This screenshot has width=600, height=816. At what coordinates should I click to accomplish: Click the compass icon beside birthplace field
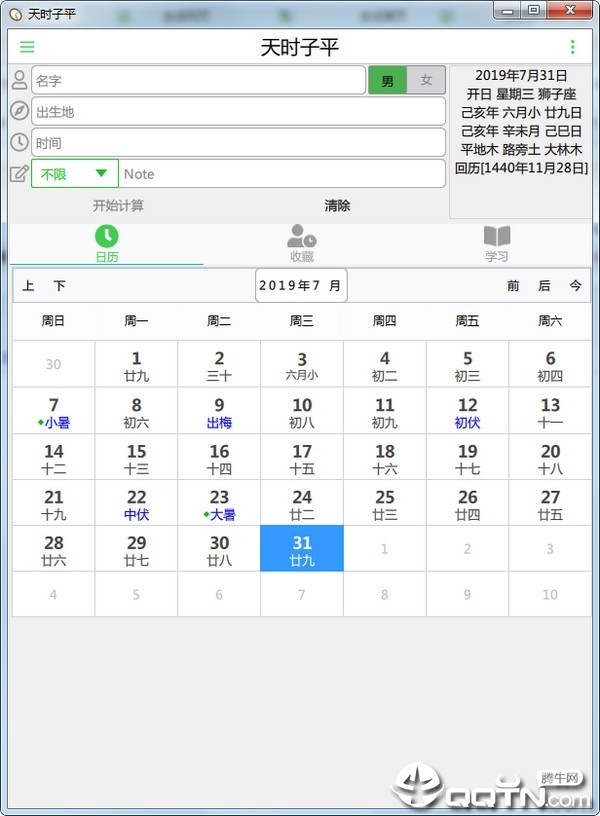[x=19, y=110]
